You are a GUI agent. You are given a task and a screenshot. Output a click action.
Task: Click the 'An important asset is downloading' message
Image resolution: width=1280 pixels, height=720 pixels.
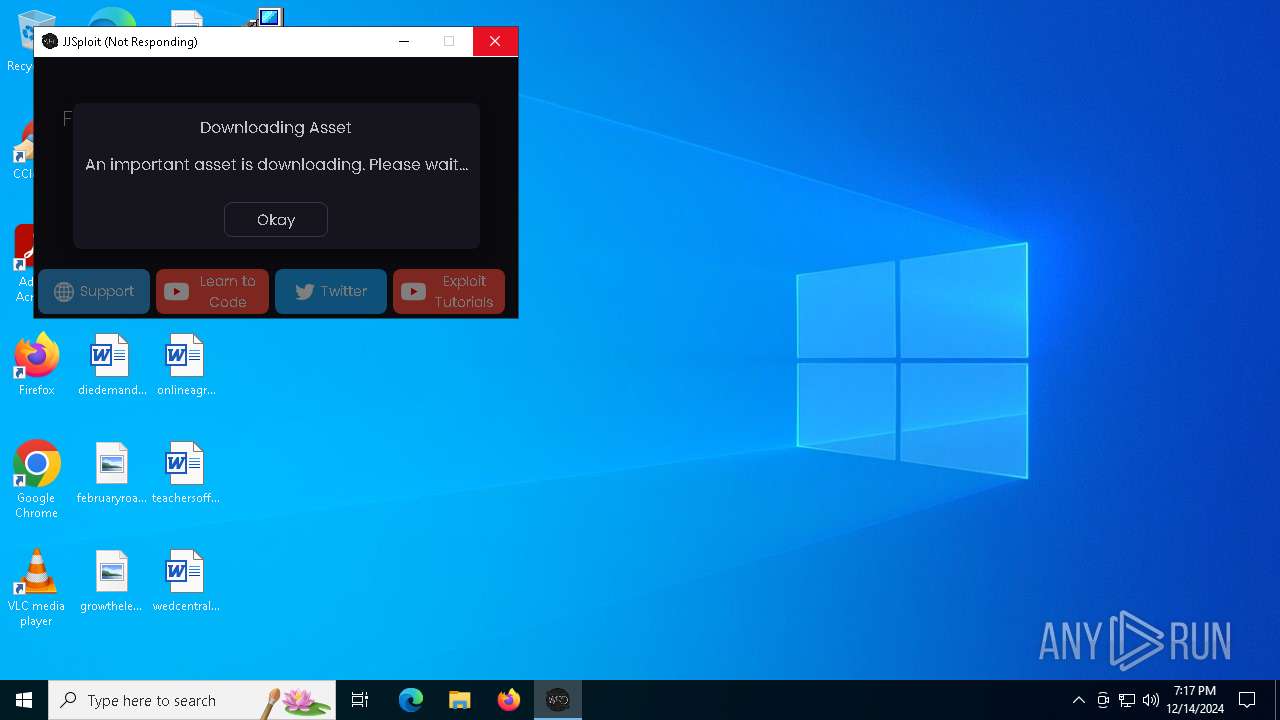[x=277, y=164]
